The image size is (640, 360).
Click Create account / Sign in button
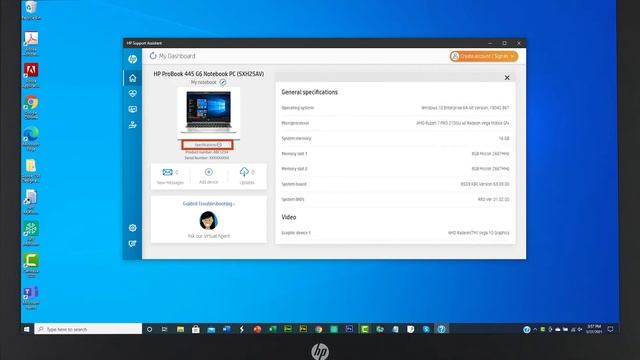pos(484,56)
